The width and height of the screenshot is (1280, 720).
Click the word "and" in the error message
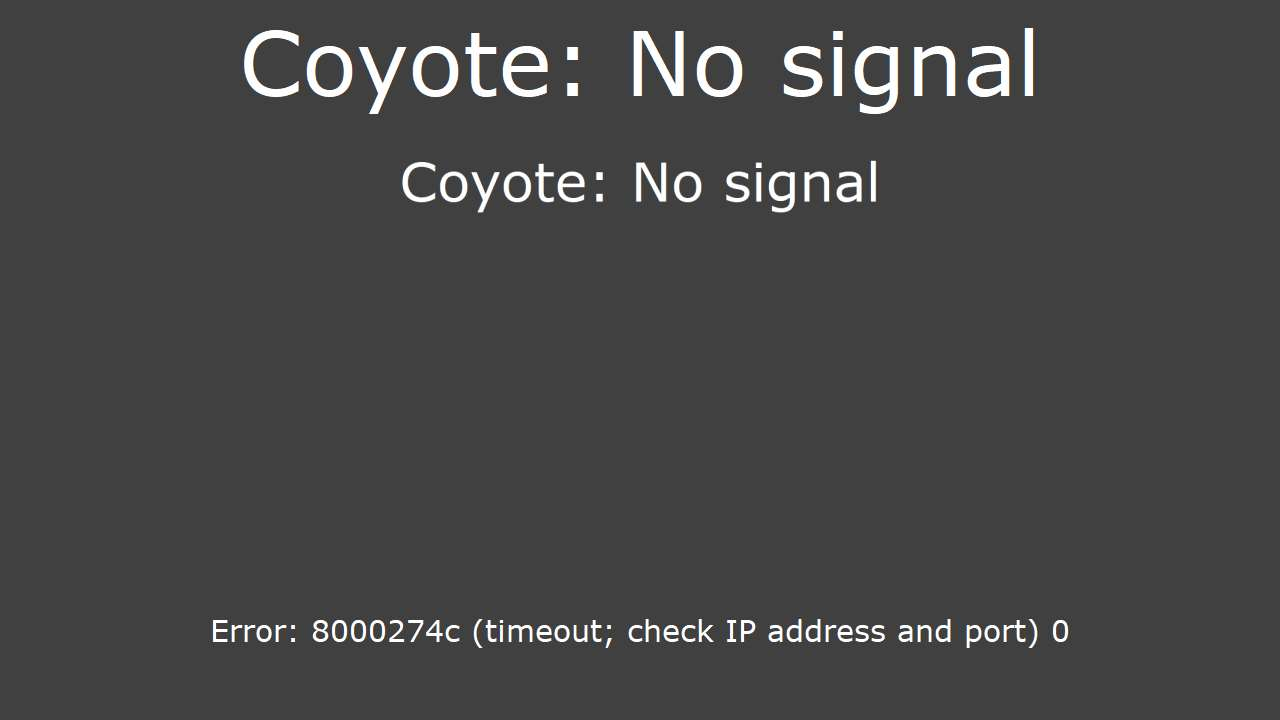pyautogui.click(x=926, y=632)
